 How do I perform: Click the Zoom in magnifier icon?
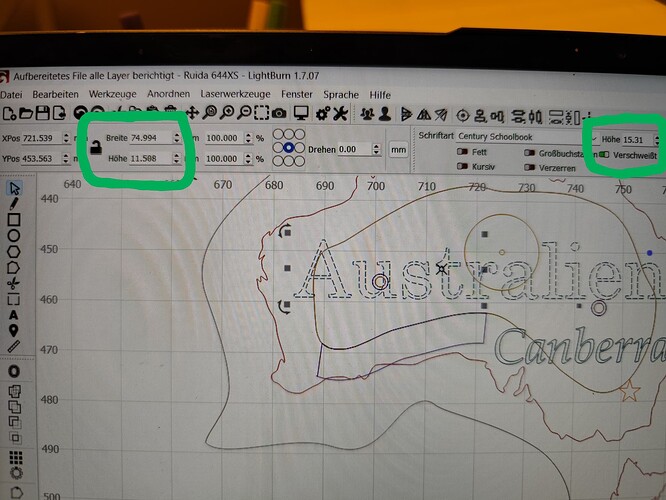click(x=227, y=113)
